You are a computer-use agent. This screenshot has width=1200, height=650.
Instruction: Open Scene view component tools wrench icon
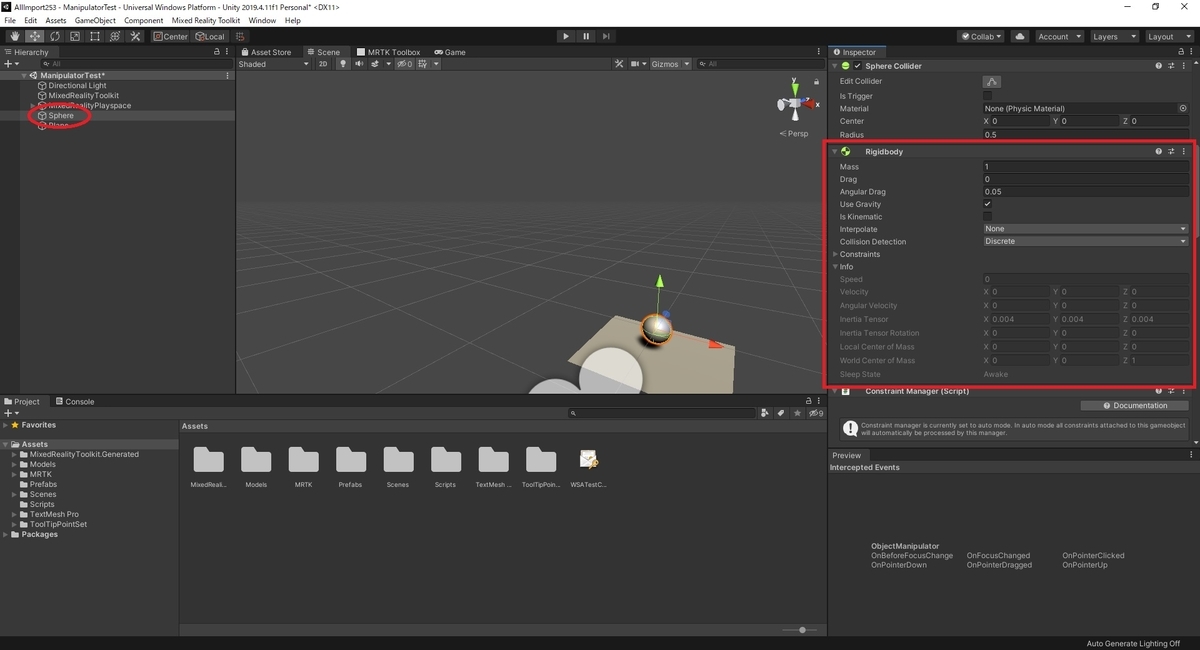tap(619, 64)
